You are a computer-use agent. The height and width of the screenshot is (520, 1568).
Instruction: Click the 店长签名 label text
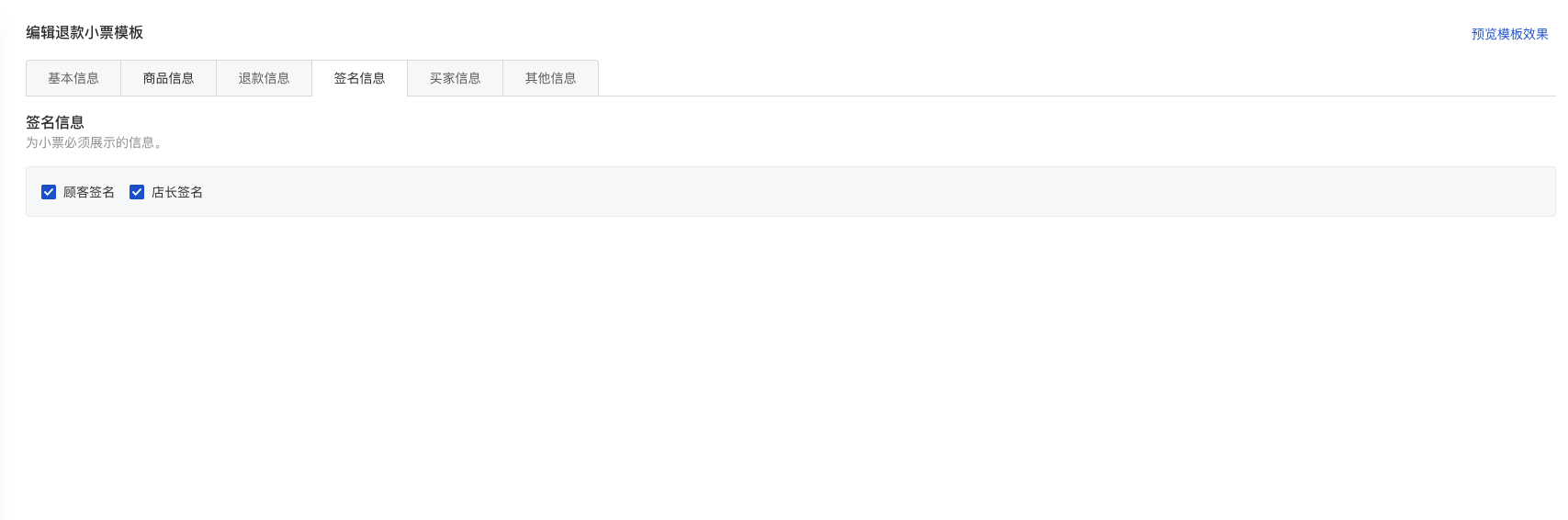coord(177,192)
